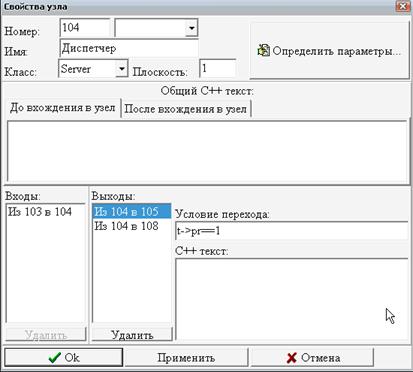This screenshot has width=413, height=372.
Task: Select output row Из 104 в 105
Action: pyautogui.click(x=132, y=212)
